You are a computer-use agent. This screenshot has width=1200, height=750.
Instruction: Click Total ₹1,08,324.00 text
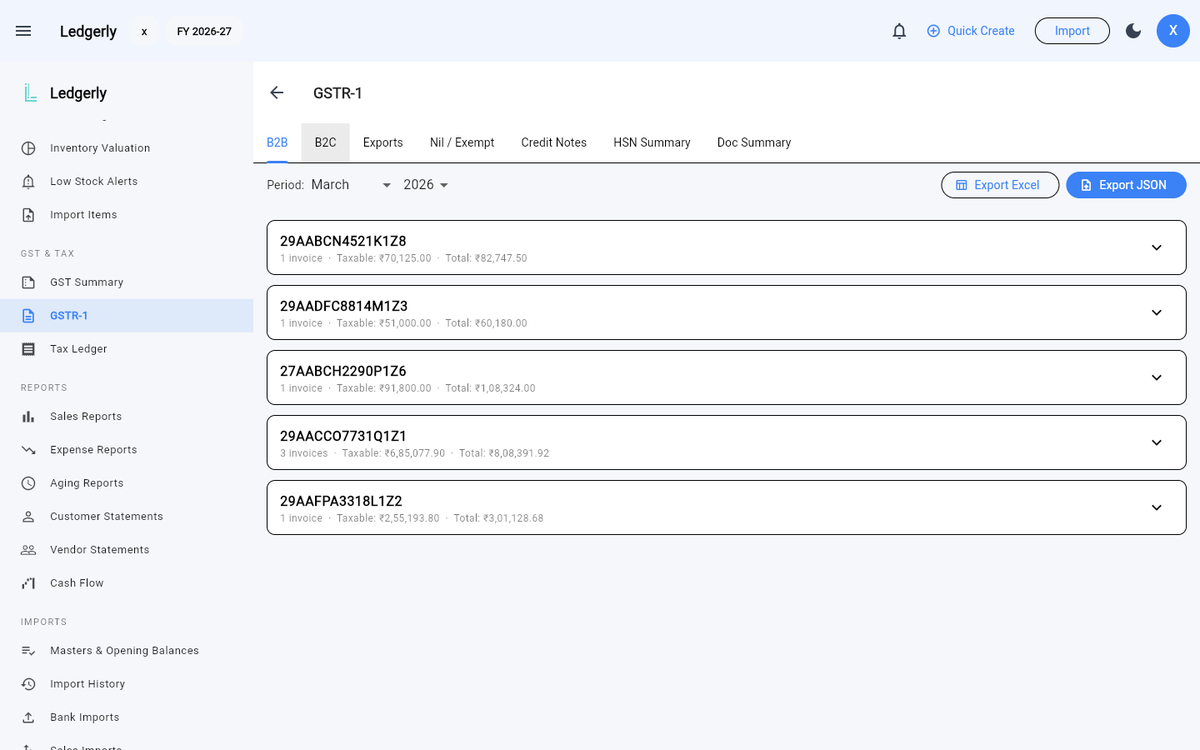[x=490, y=388]
